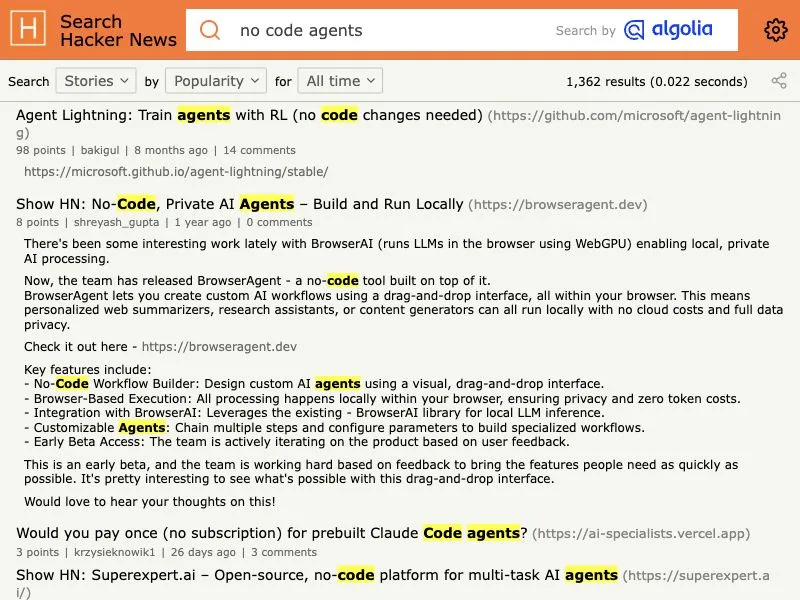The image size is (800, 600).
Task: Open the Superexpert.ai Show HN story
Action: [317, 575]
